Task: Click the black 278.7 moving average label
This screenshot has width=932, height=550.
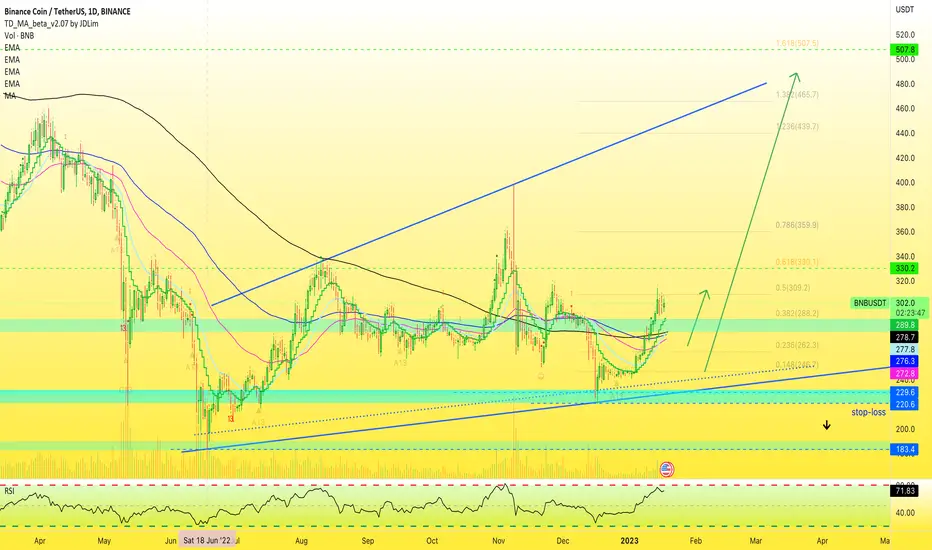Action: [904, 337]
